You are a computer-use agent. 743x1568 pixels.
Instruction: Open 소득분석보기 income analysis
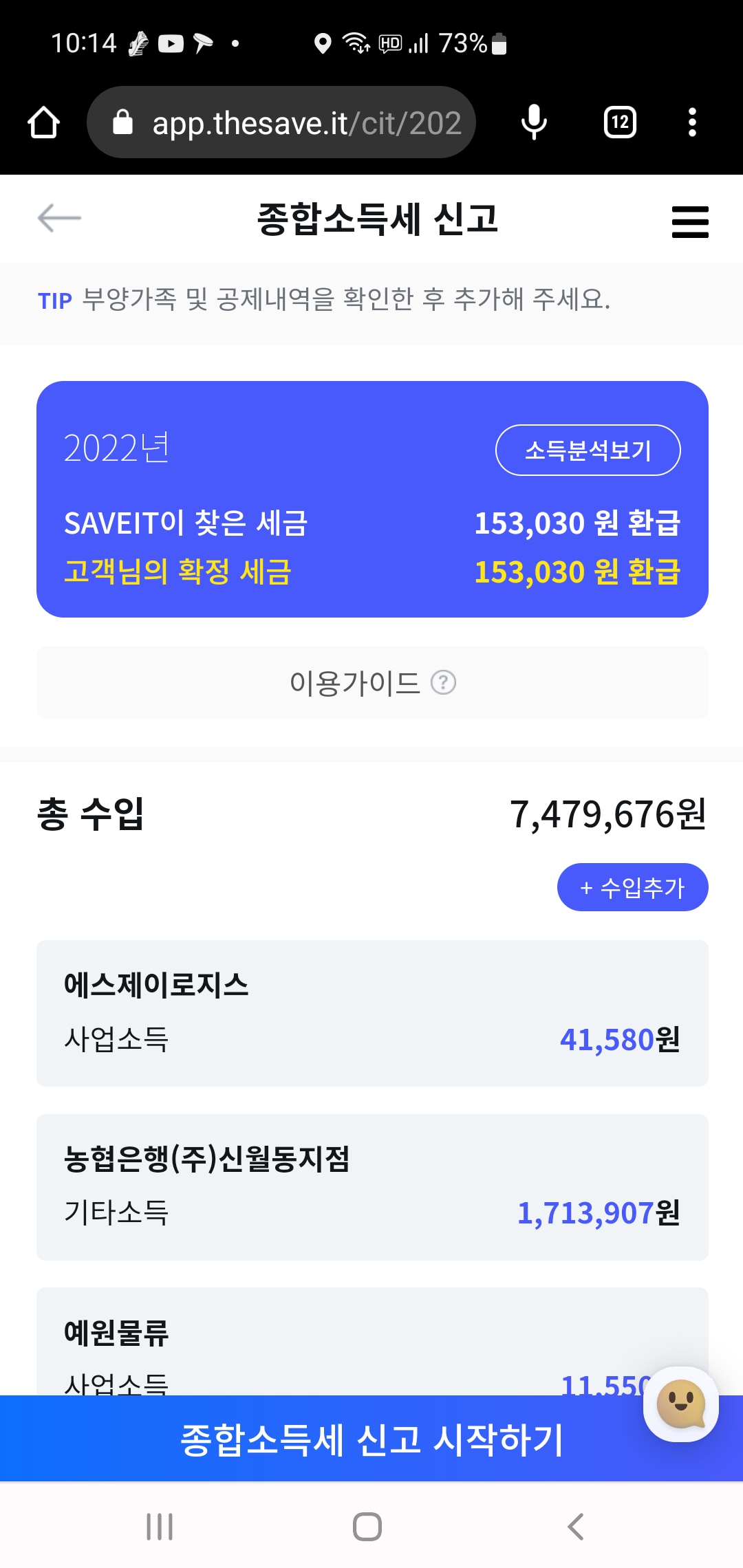point(588,450)
